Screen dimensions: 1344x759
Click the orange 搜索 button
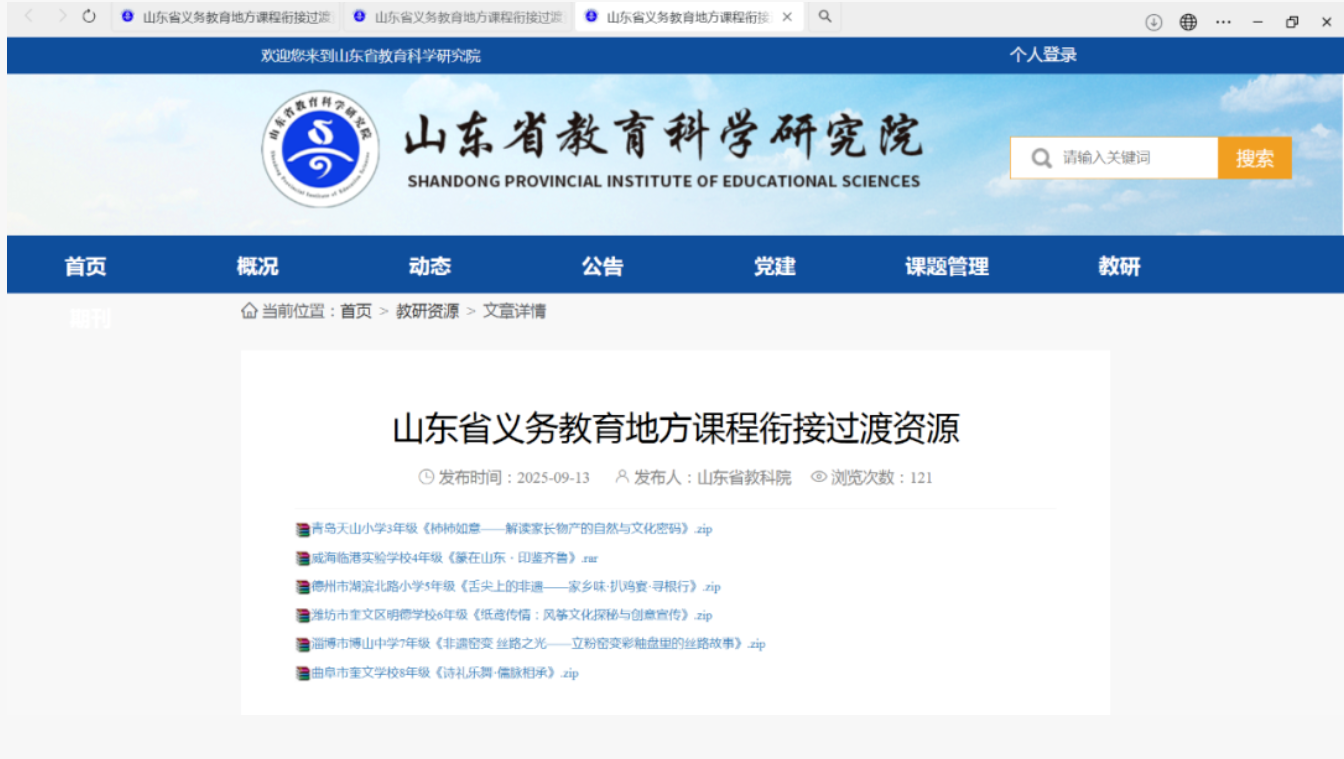[1254, 158]
